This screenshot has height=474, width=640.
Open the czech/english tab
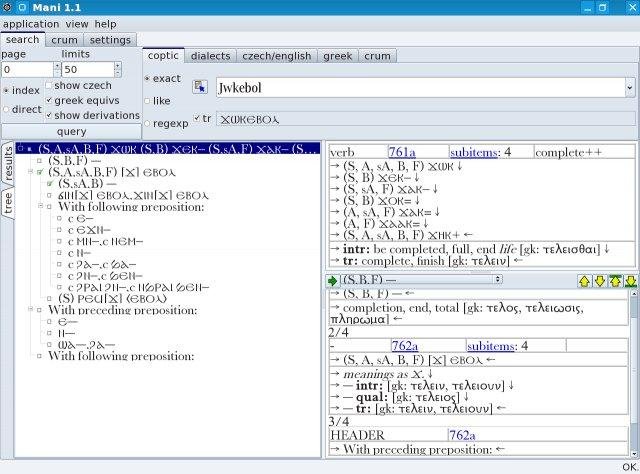click(277, 56)
